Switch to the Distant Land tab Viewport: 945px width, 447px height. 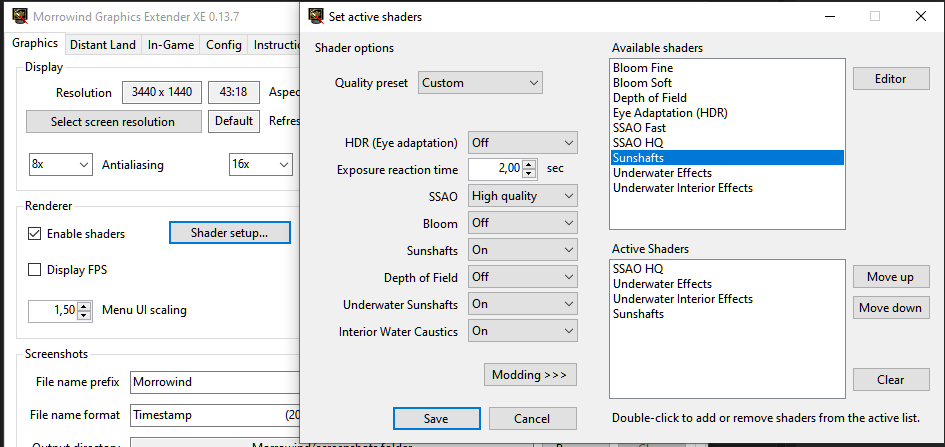click(103, 45)
